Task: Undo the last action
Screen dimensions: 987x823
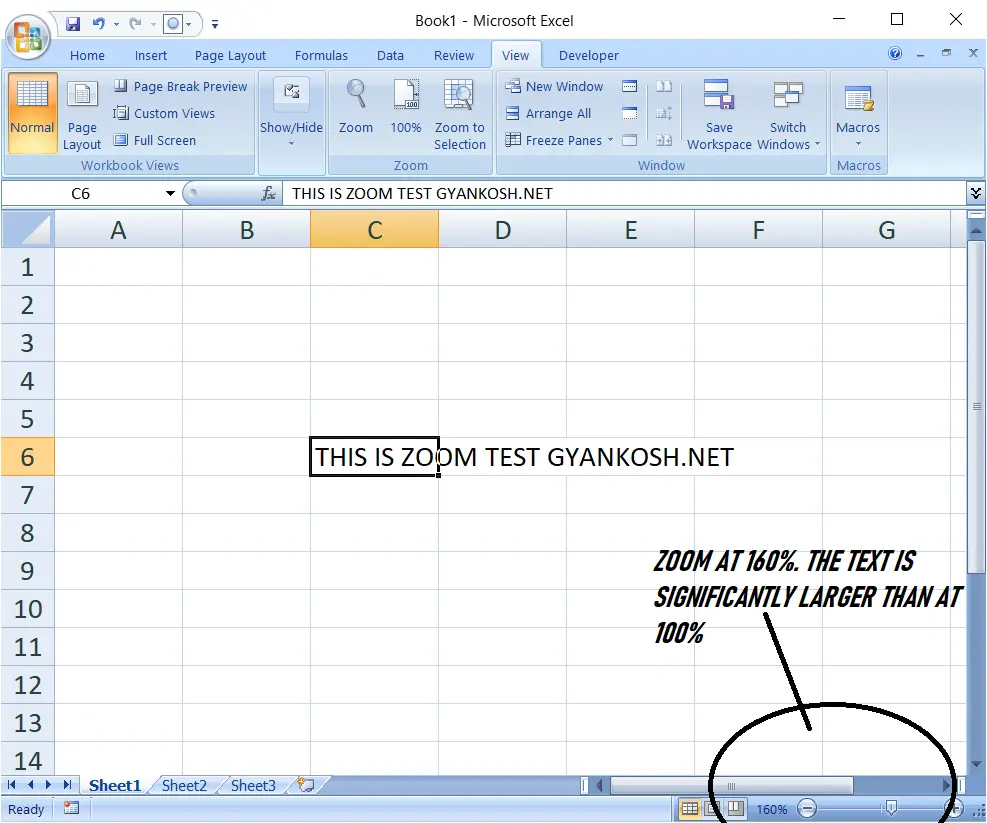Action: (x=98, y=24)
